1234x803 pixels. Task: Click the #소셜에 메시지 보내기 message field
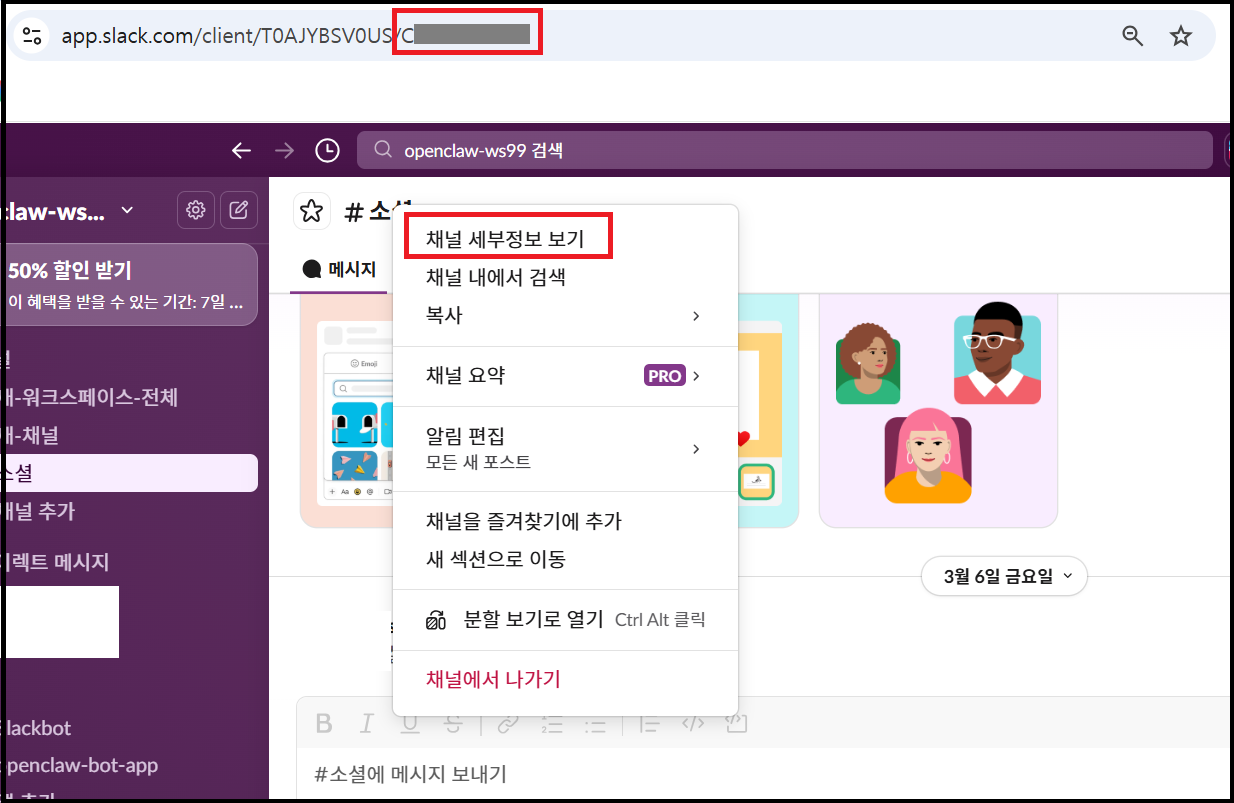pos(765,774)
